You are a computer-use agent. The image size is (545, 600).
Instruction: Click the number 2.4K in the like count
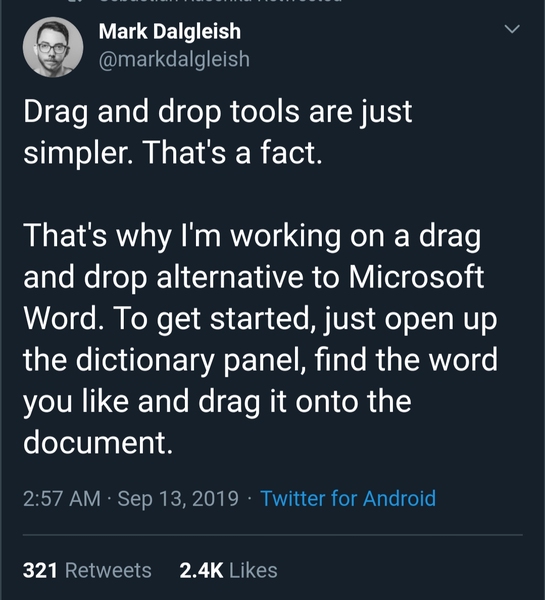[201, 570]
